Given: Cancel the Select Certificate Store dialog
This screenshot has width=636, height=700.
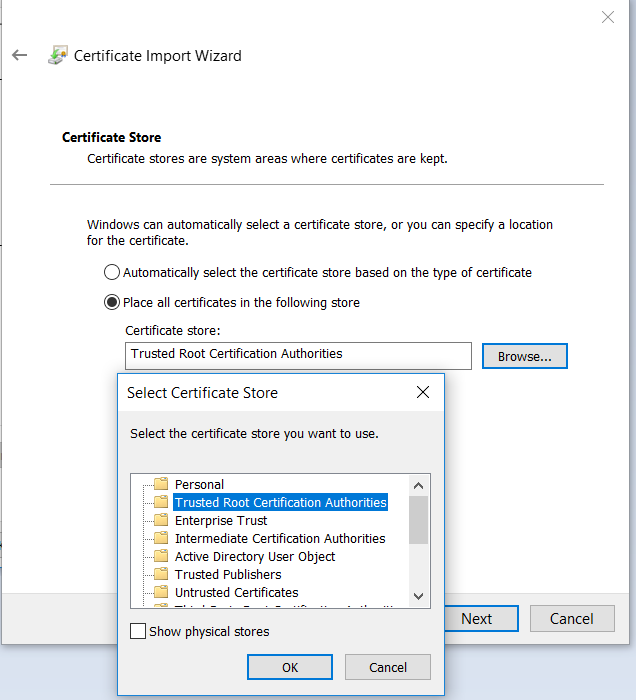Looking at the screenshot, I should tap(387, 667).
